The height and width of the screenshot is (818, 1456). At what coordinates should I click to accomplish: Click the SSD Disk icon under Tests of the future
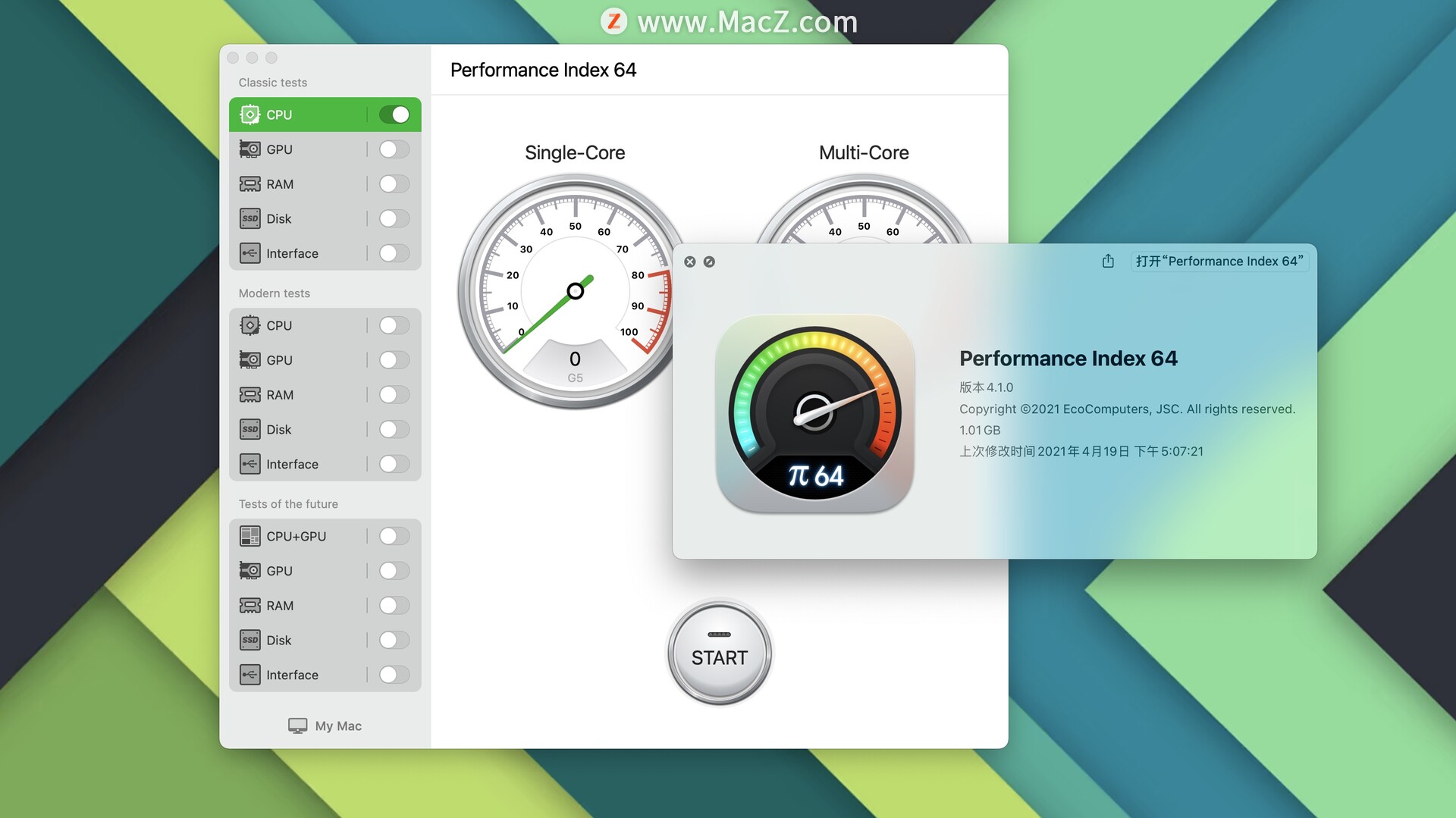point(249,640)
